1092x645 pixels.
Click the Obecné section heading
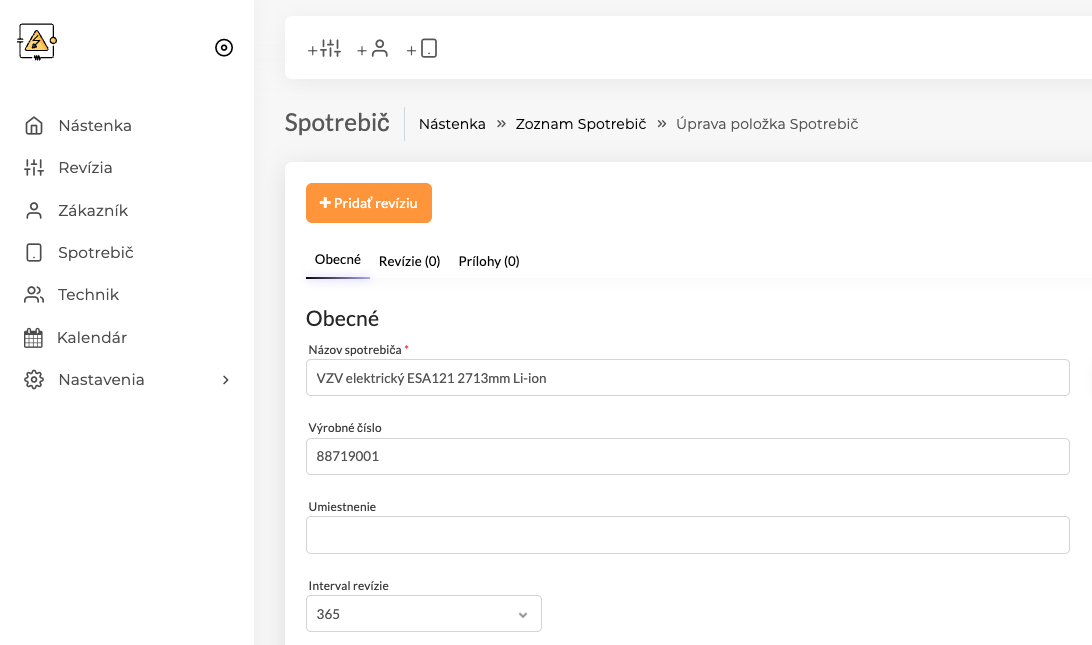click(x=343, y=318)
